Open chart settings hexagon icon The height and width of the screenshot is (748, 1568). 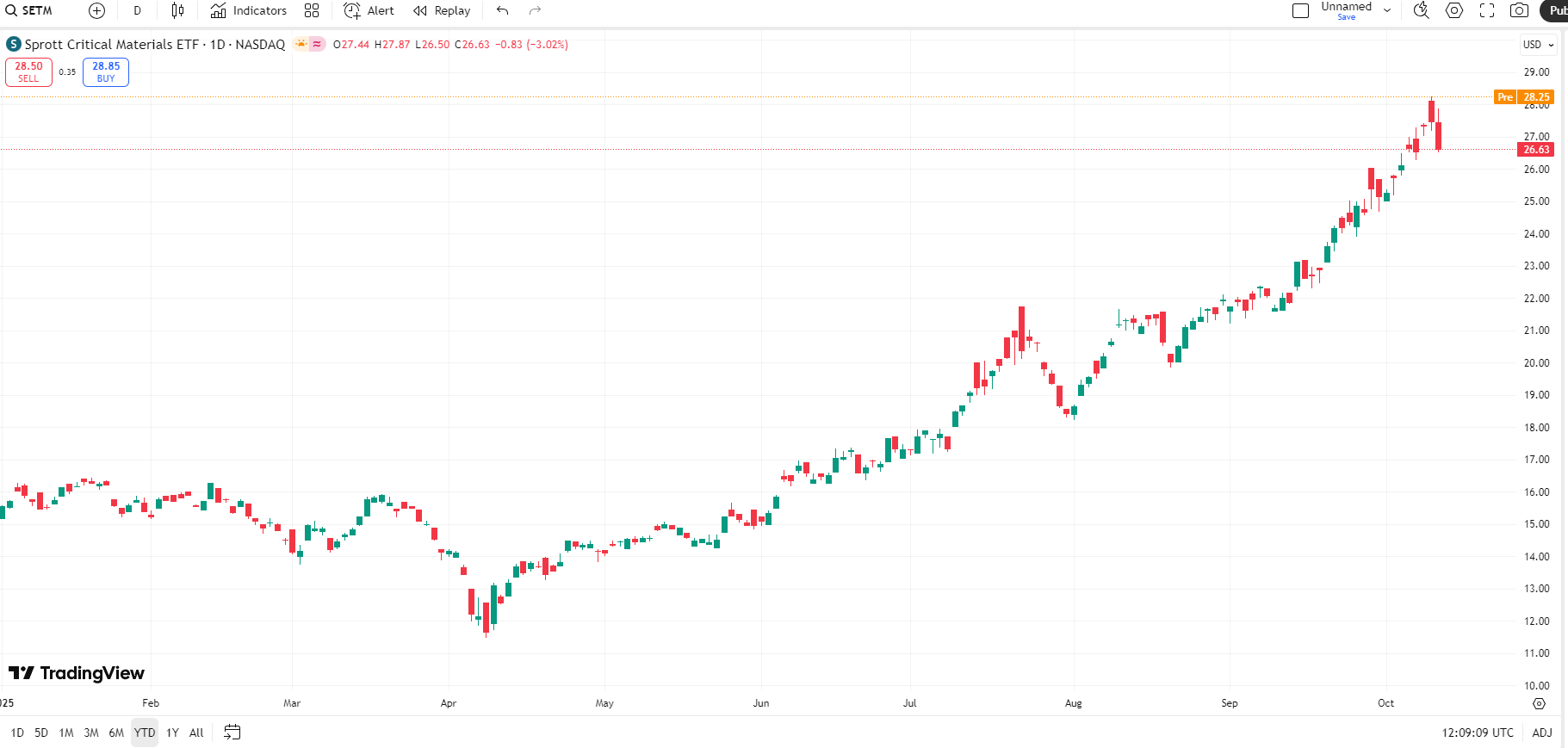point(1454,11)
